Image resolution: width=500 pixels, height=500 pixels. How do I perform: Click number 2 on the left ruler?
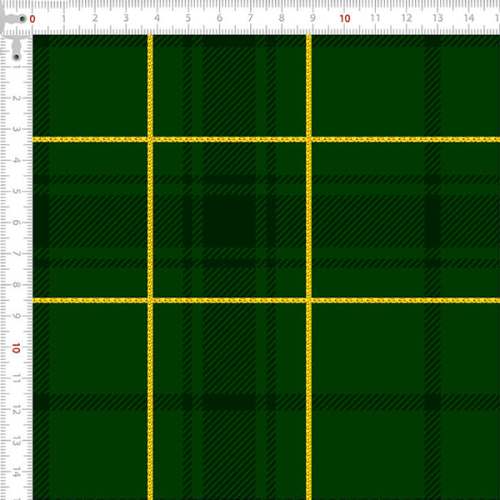(16, 98)
